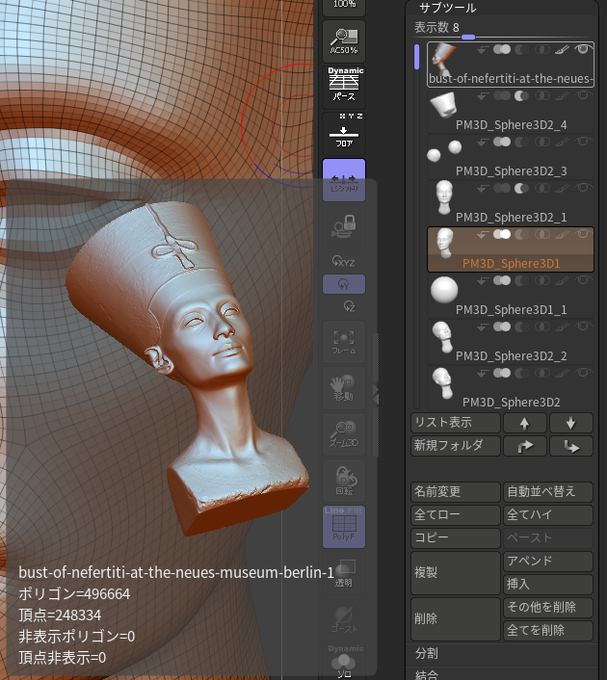Click the アペンド append button
Screen dimensions: 607x680
pos(548,562)
